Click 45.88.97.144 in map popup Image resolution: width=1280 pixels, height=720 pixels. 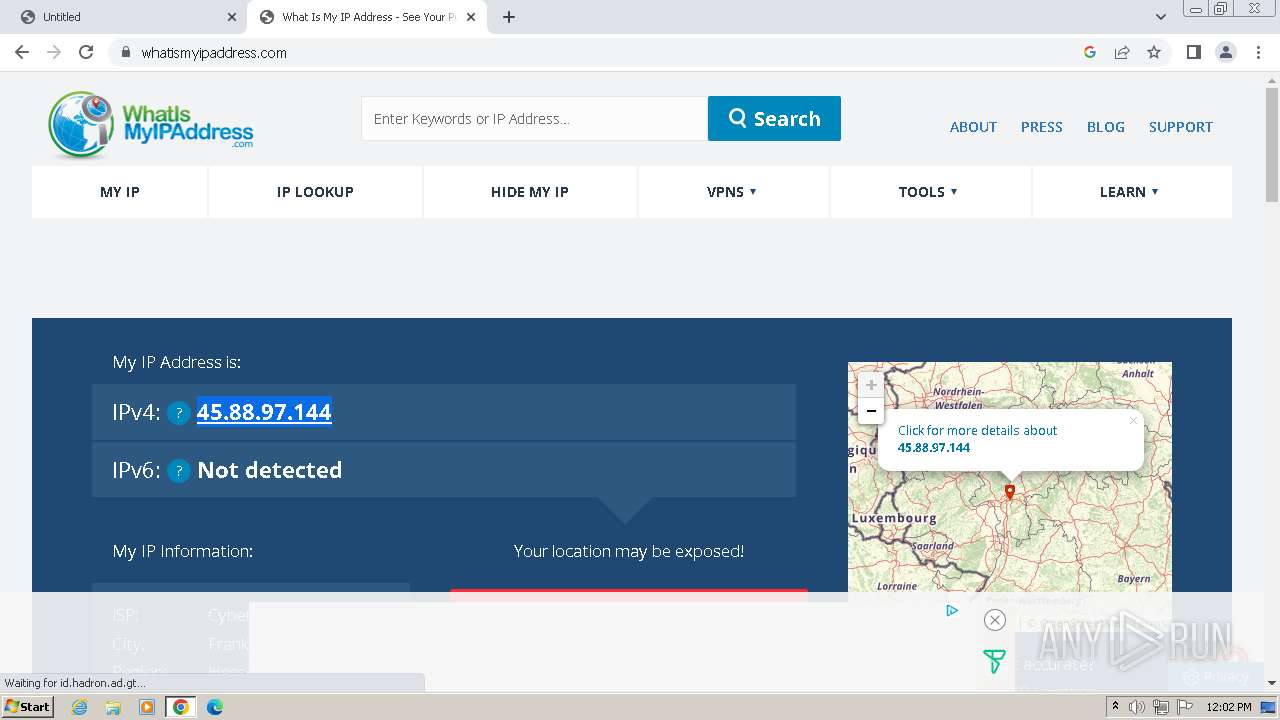[x=934, y=447]
